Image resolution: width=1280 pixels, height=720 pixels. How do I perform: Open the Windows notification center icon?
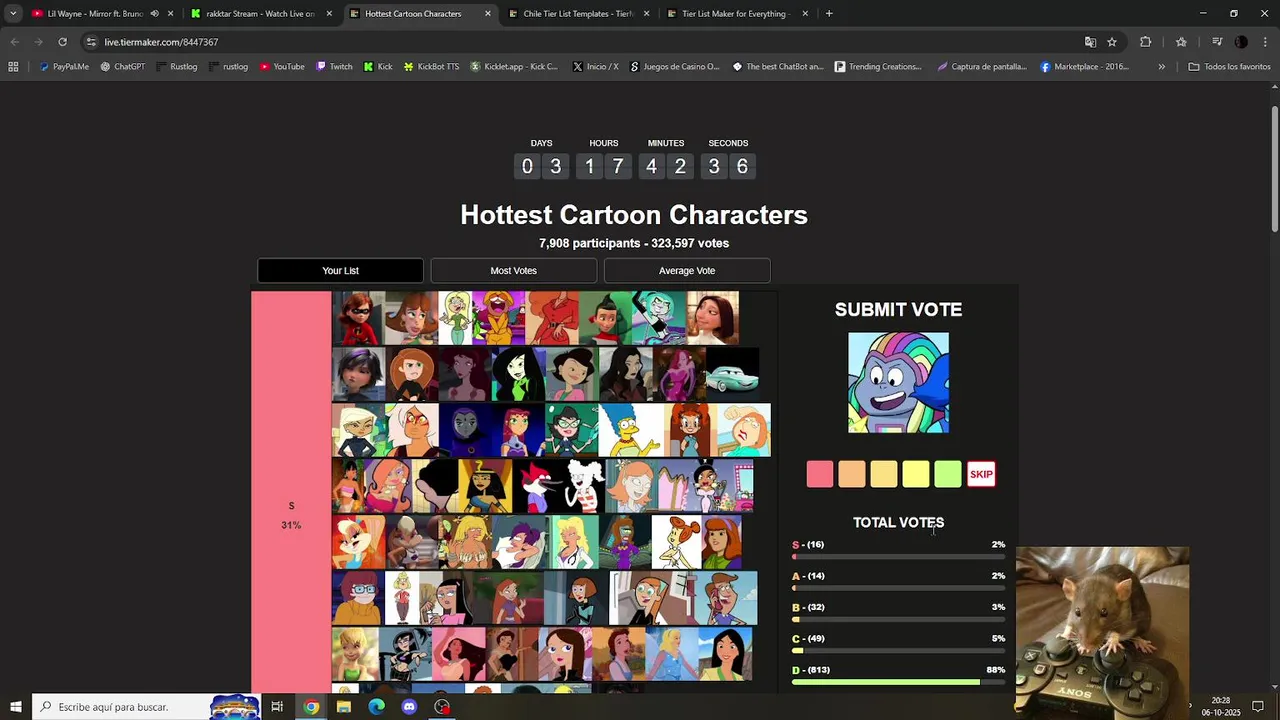pos(1258,707)
